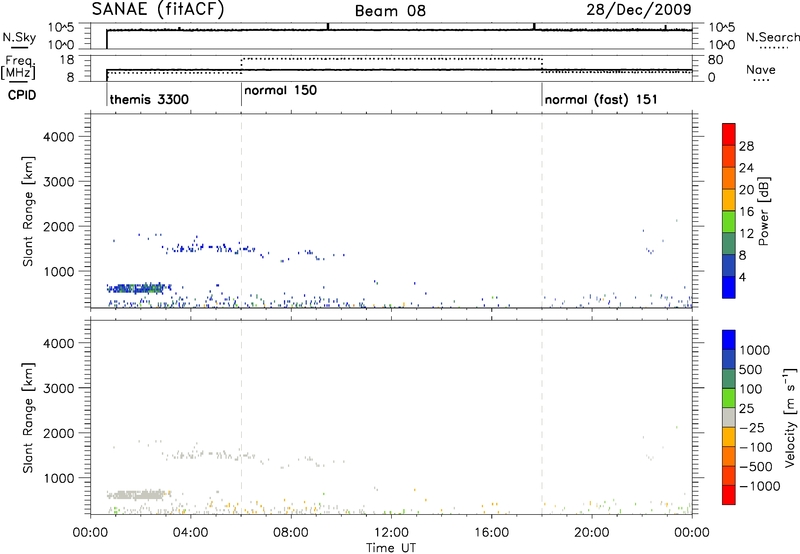Click '1000' on the velocity panel range axis

tap(59, 478)
